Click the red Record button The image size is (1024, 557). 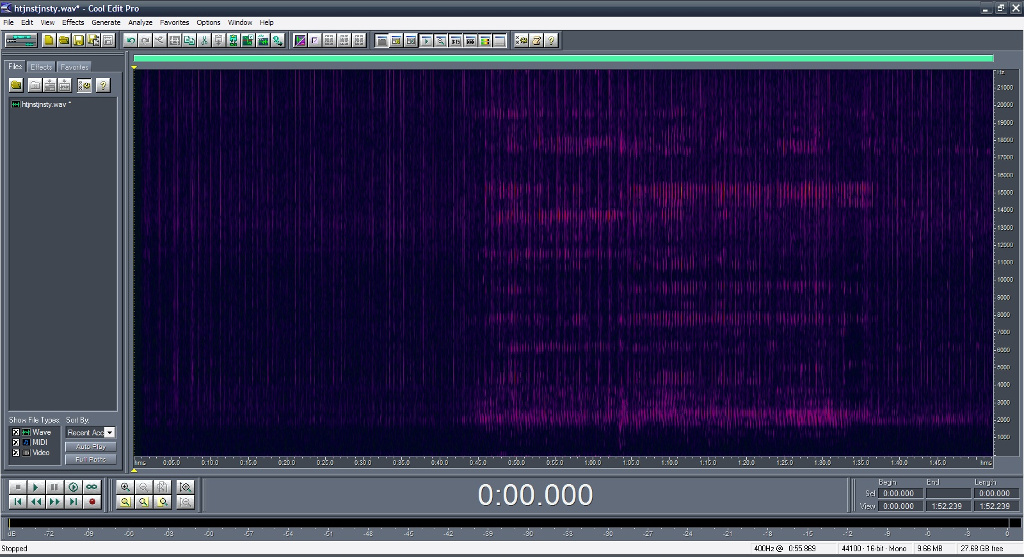pyautogui.click(x=92, y=501)
